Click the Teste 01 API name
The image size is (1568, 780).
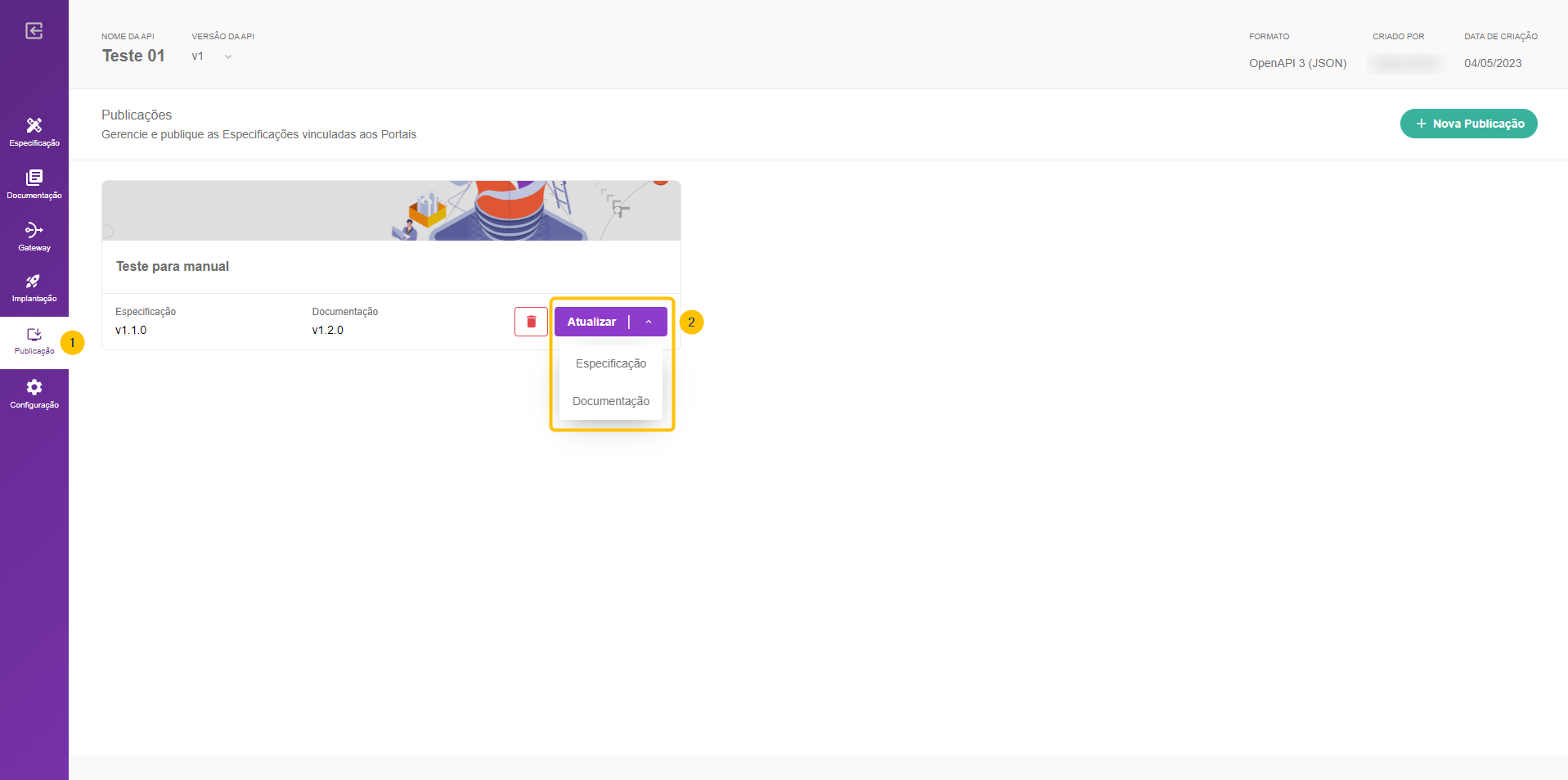133,56
